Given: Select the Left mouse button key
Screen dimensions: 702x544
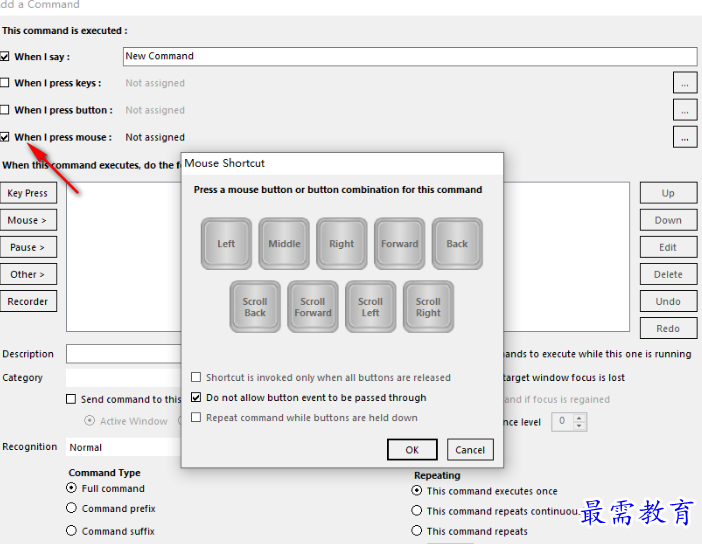Looking at the screenshot, I should [x=226, y=244].
